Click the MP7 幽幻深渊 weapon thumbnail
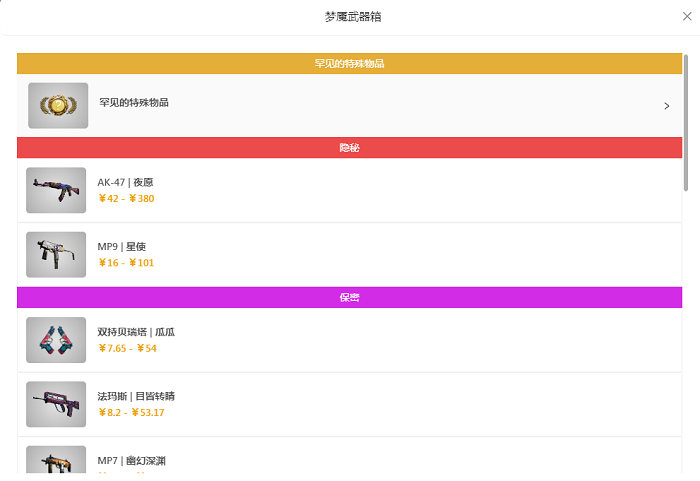 point(56,460)
